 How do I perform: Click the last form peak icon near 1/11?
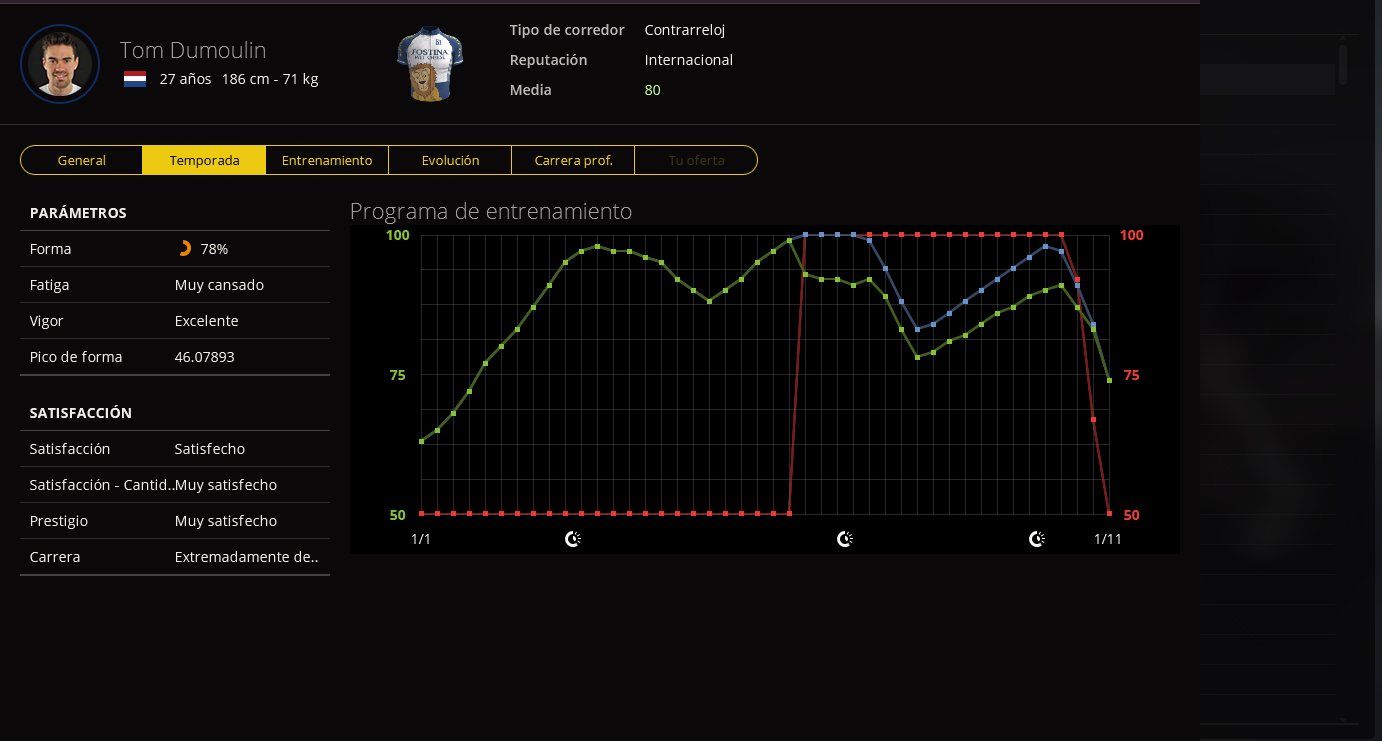[1037, 539]
